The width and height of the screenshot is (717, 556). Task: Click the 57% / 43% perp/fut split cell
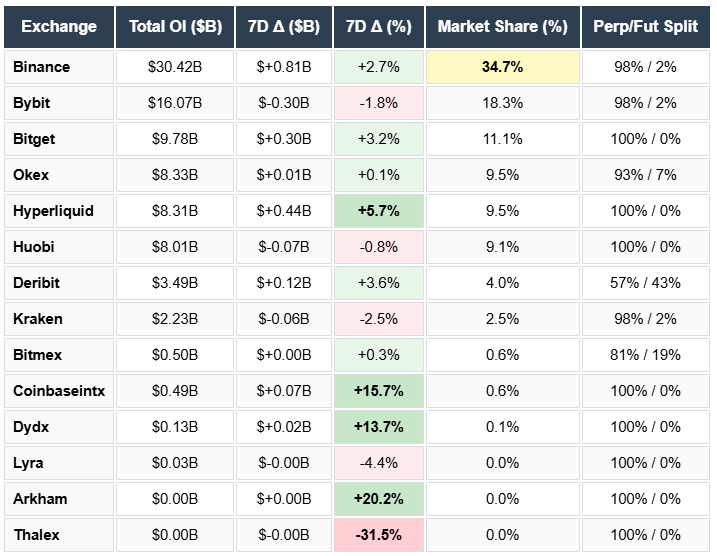pyautogui.click(x=645, y=283)
